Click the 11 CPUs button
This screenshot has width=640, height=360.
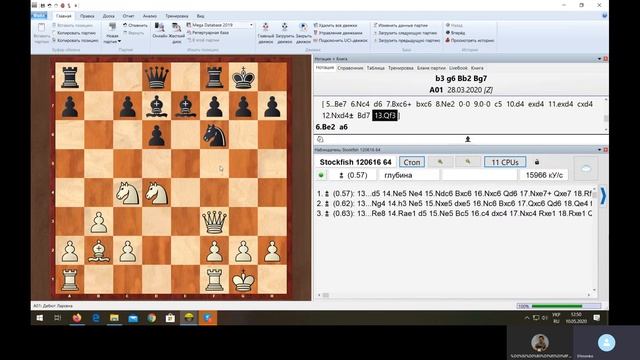point(505,162)
